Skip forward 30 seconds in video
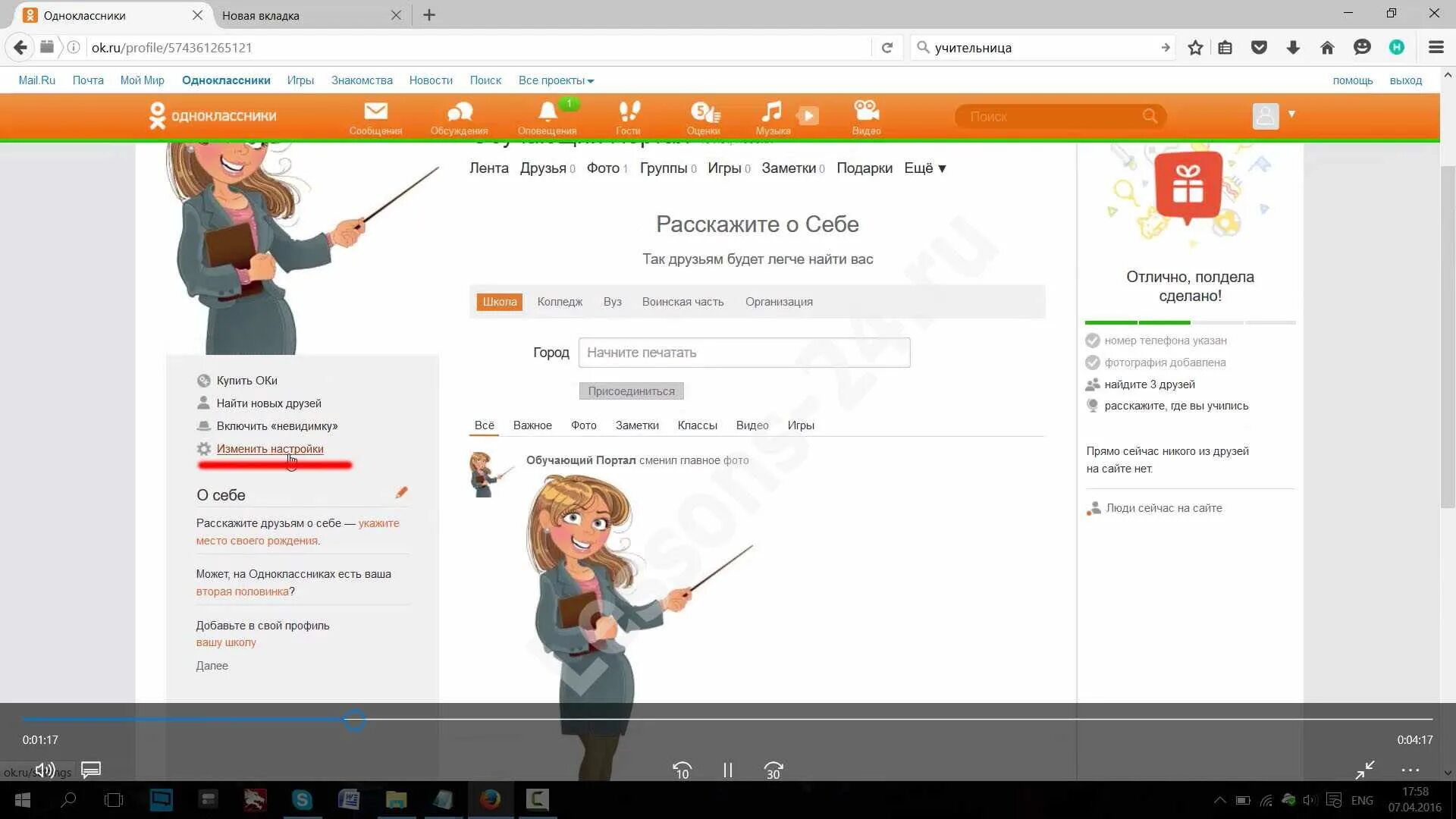Screen dimensions: 1456x819 pyautogui.click(x=773, y=770)
